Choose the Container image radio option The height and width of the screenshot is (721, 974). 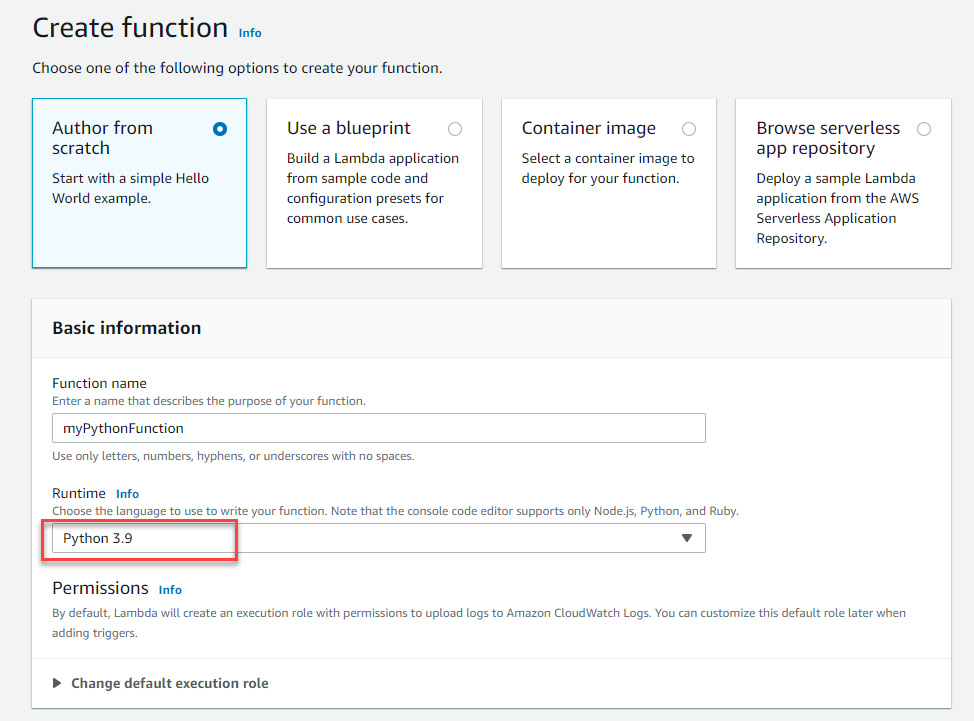(x=689, y=129)
